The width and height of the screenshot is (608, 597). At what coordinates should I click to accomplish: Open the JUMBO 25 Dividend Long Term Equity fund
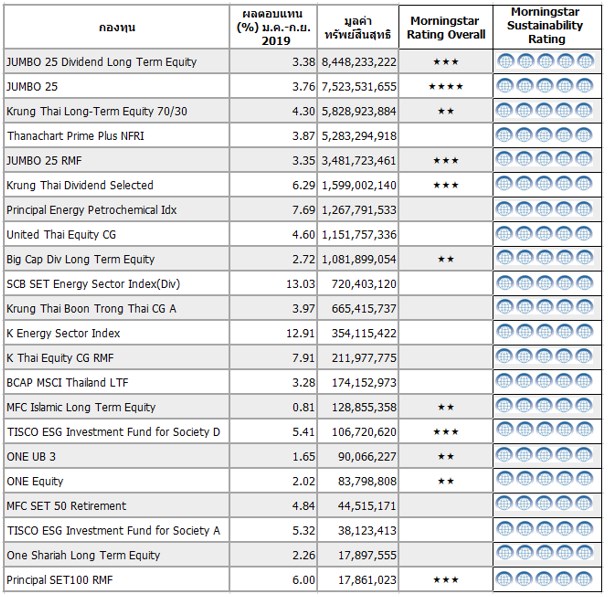pos(101,62)
